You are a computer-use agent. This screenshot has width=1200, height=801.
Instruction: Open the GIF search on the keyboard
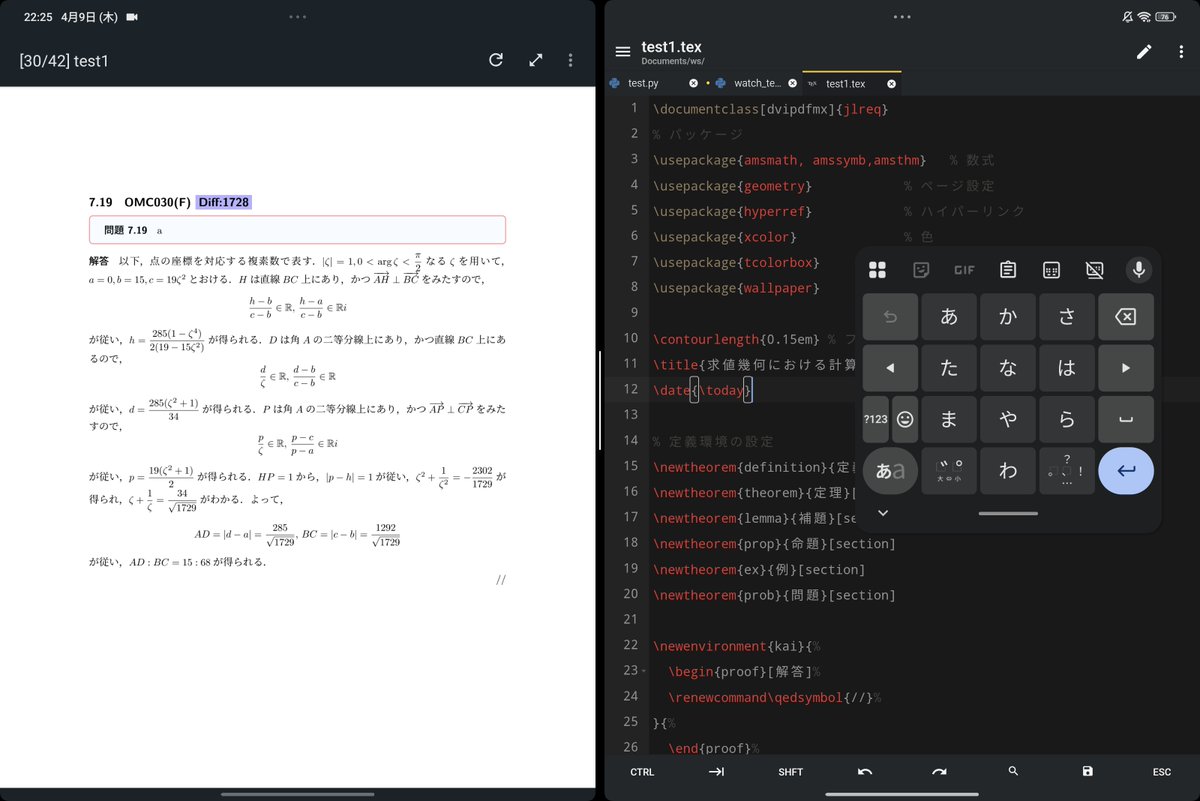click(x=964, y=269)
